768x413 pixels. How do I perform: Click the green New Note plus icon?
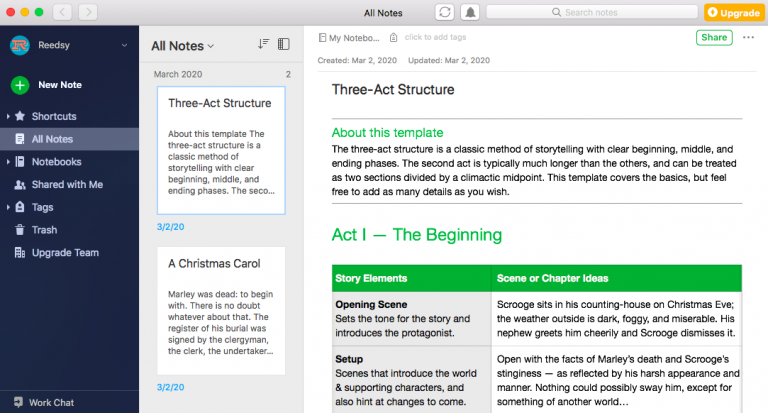click(20, 85)
